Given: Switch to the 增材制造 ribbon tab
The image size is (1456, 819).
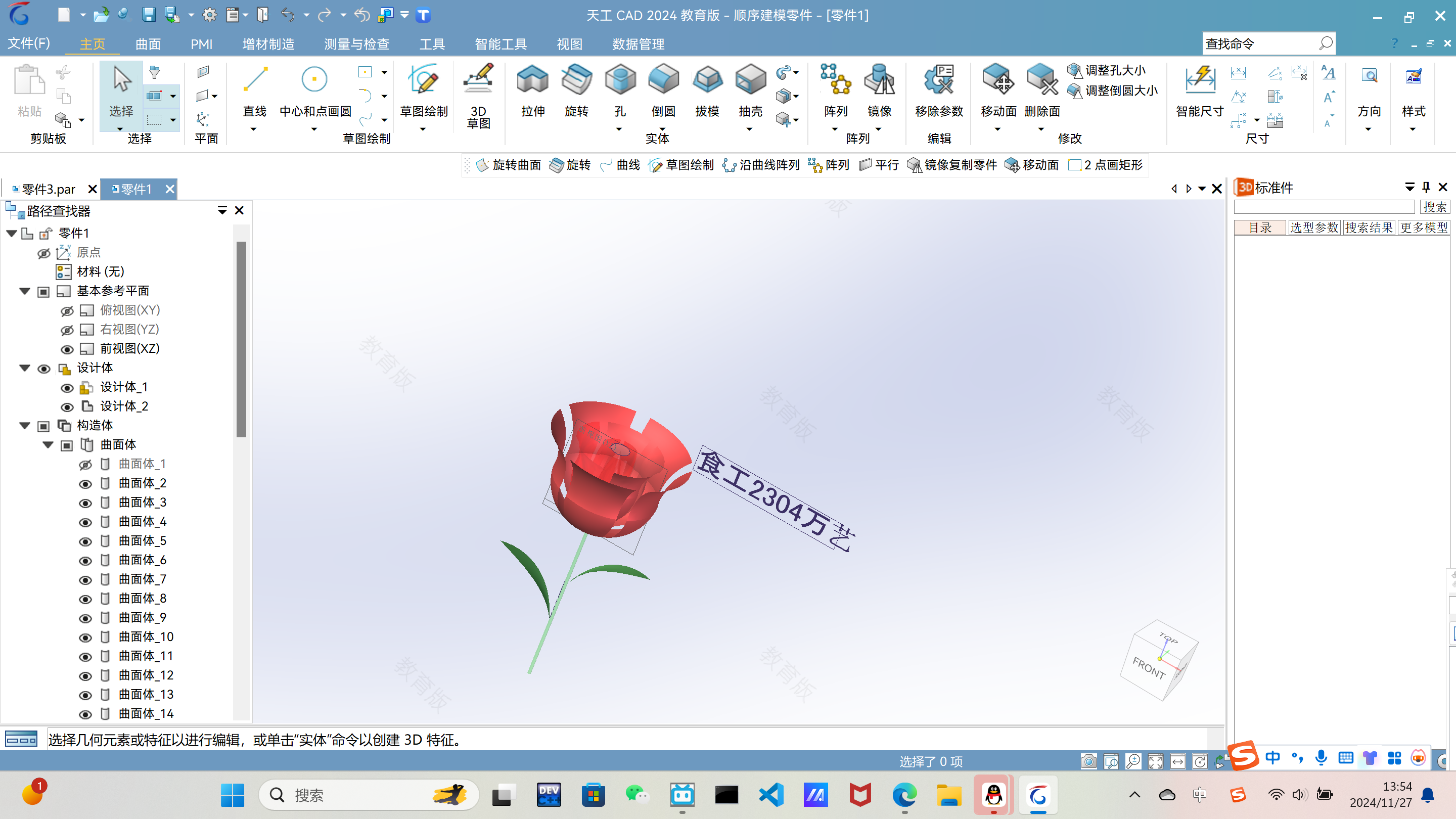Looking at the screenshot, I should pyautogui.click(x=268, y=44).
